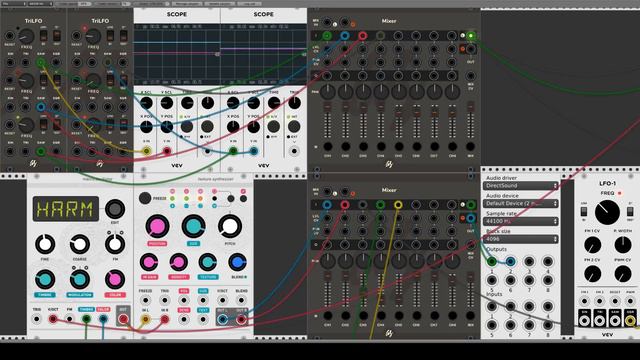
Task: Click the EDIT encoder on Macro Oscillator
Action: (115, 209)
